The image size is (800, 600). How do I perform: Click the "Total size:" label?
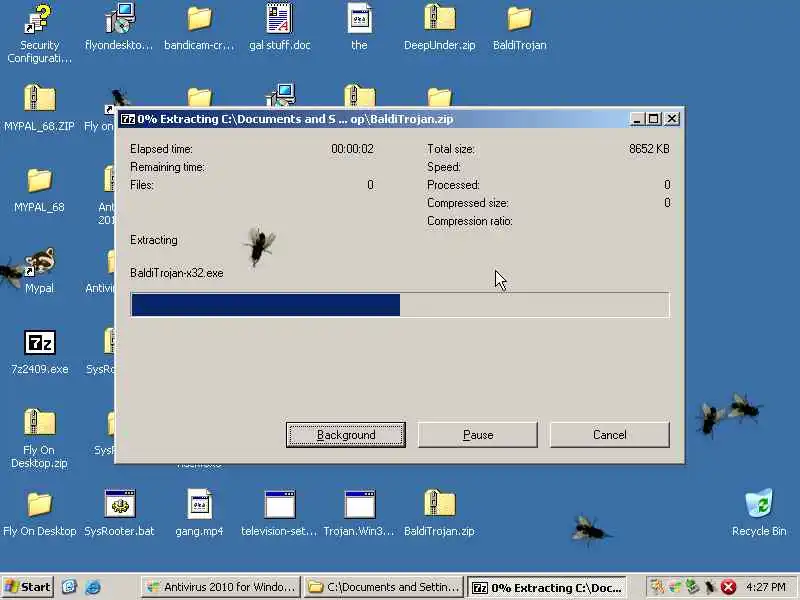pos(451,149)
